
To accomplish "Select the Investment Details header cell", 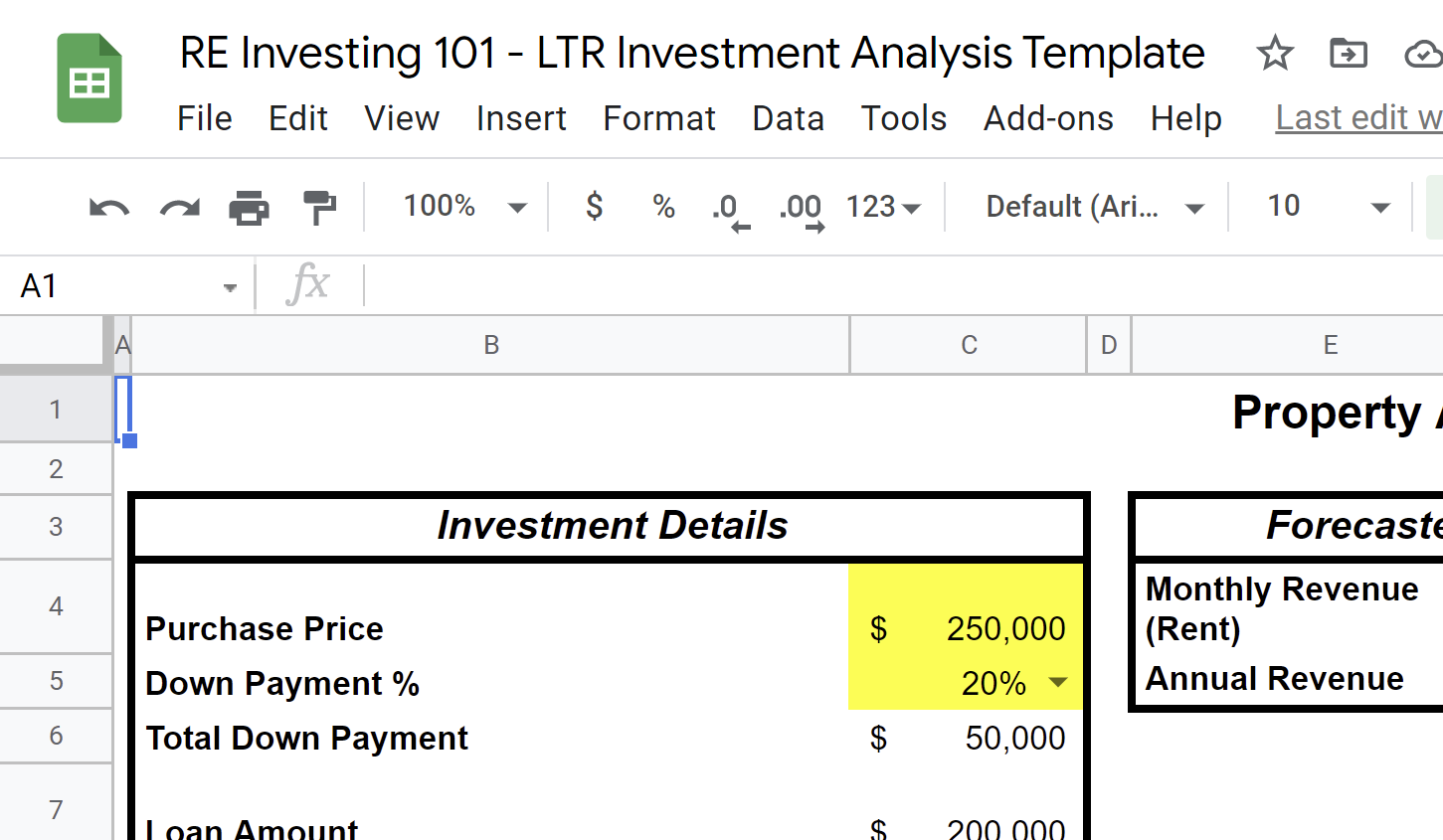I will pyautogui.click(x=611, y=526).
